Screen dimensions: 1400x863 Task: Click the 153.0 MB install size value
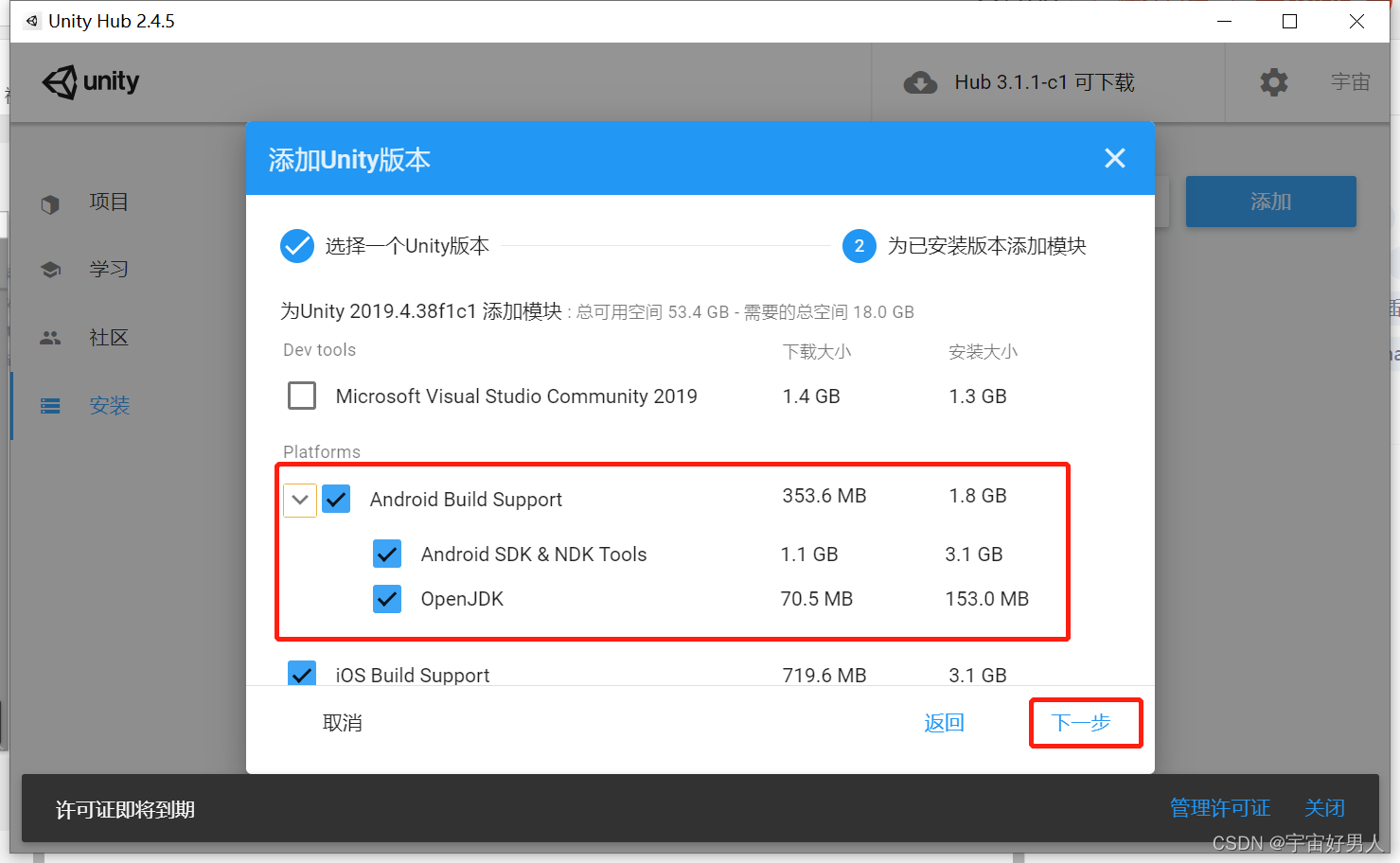[987, 599]
